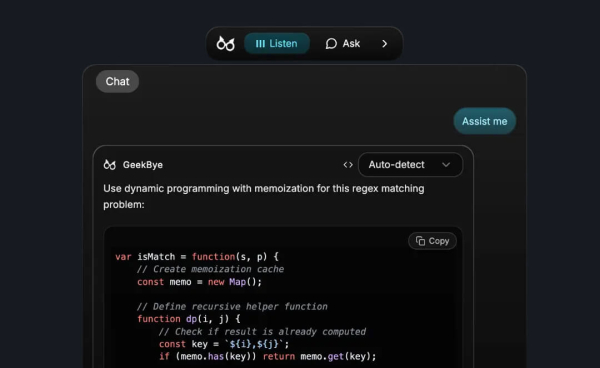The height and width of the screenshot is (368, 600).
Task: Switch to the Chat tab
Action: coord(117,81)
